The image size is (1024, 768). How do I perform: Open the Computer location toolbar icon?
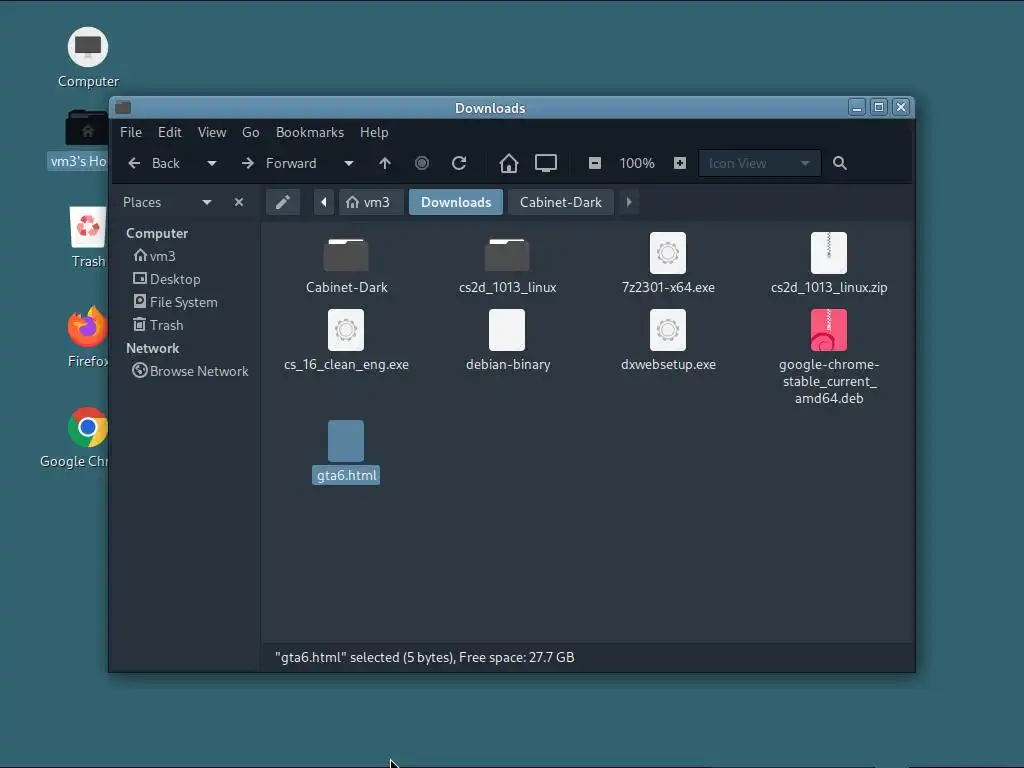(x=546, y=163)
